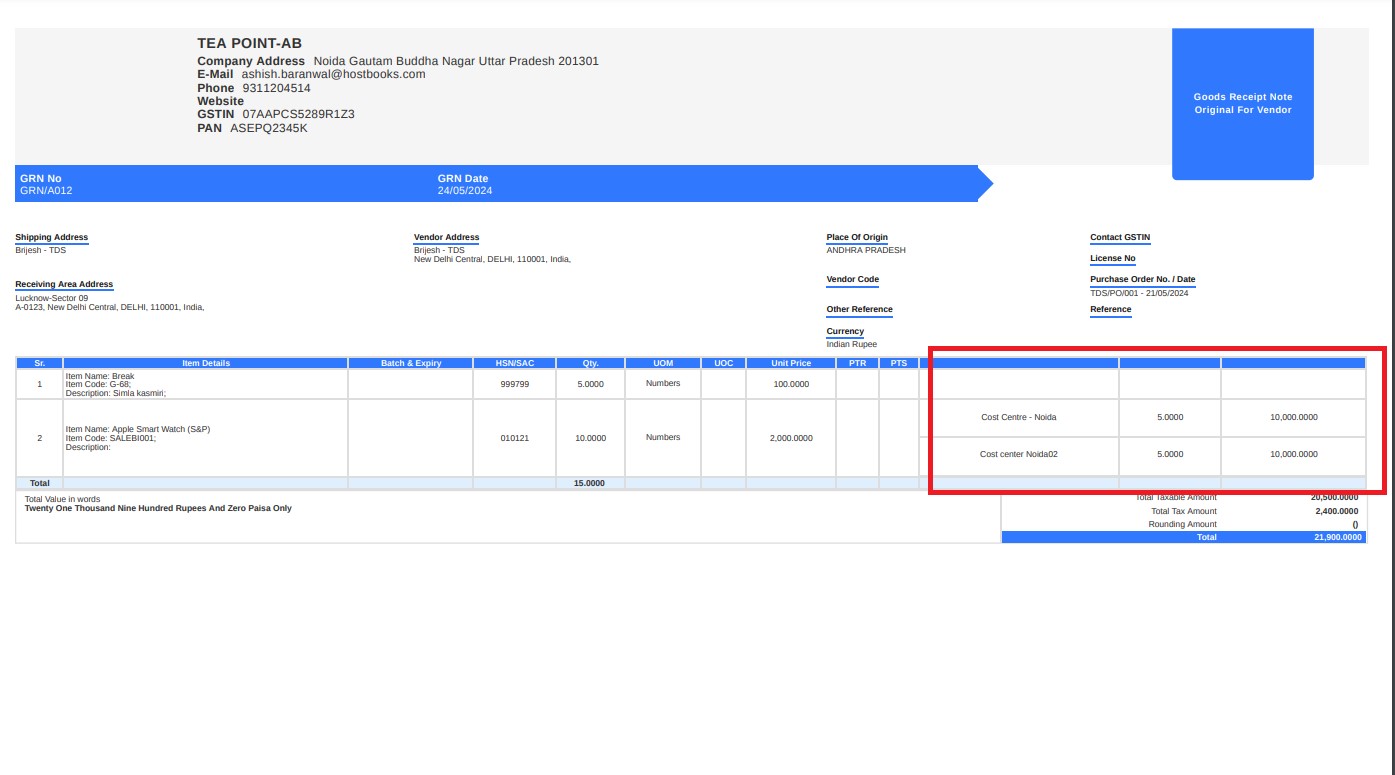Click the License No heading
The width and height of the screenshot is (1395, 775).
pos(1112,258)
